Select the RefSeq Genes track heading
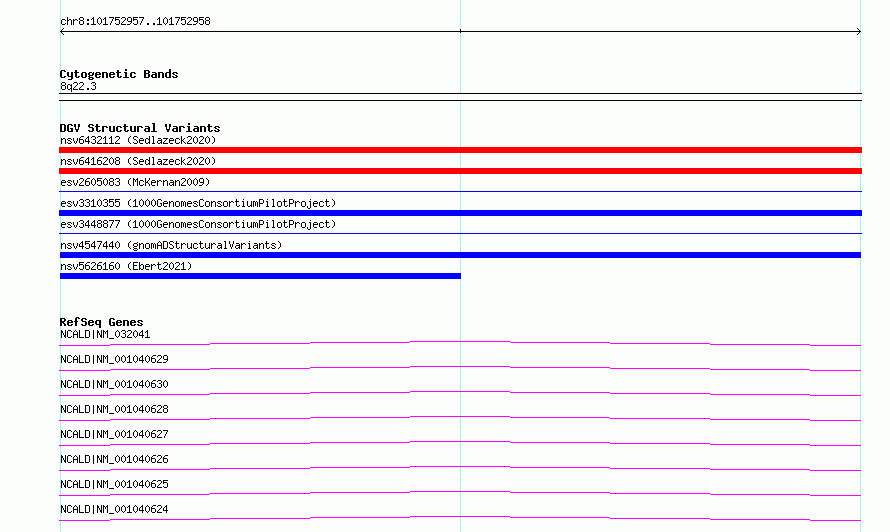Viewport: 890px width, 532px height. 101,322
